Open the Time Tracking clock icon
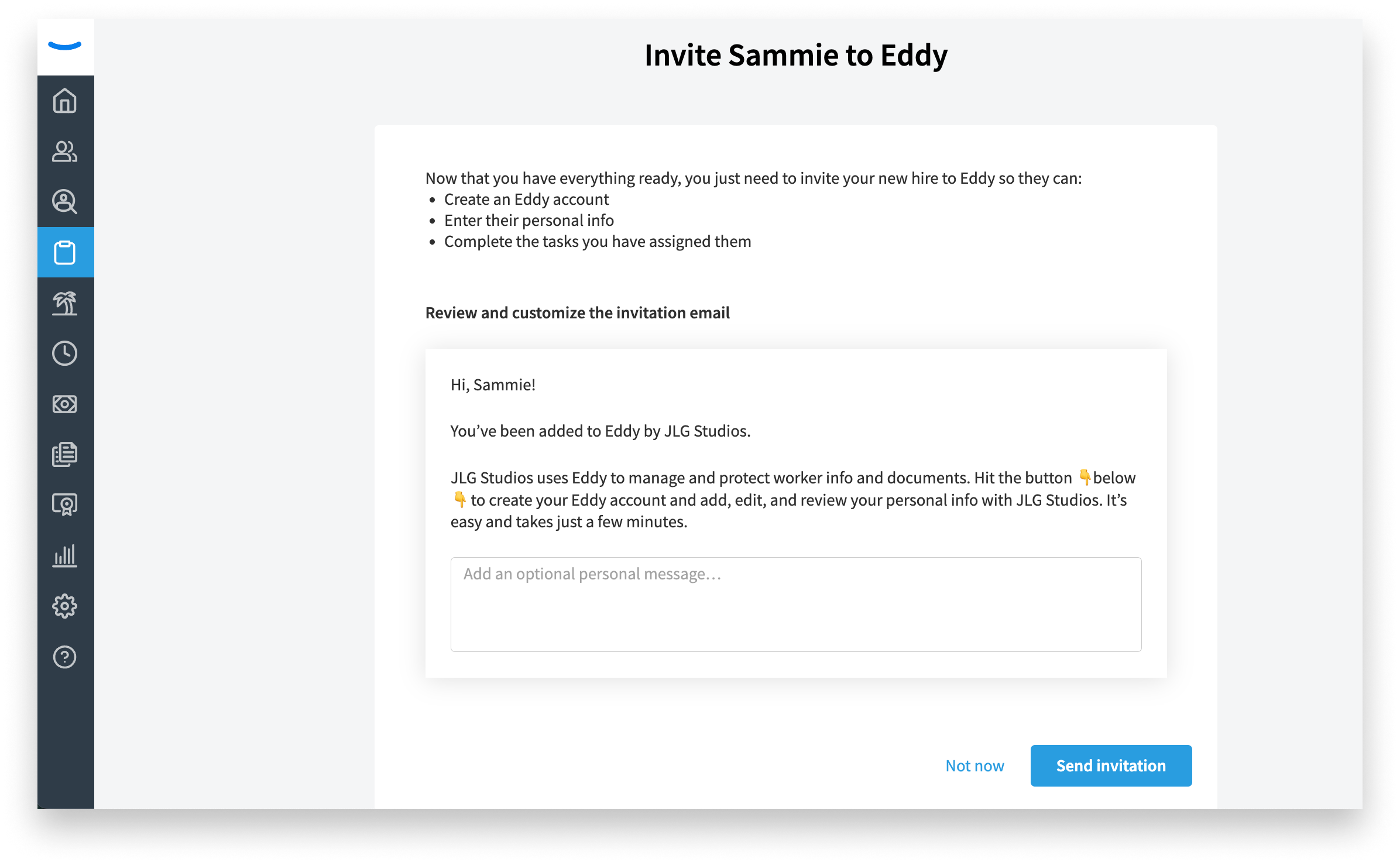 [65, 353]
